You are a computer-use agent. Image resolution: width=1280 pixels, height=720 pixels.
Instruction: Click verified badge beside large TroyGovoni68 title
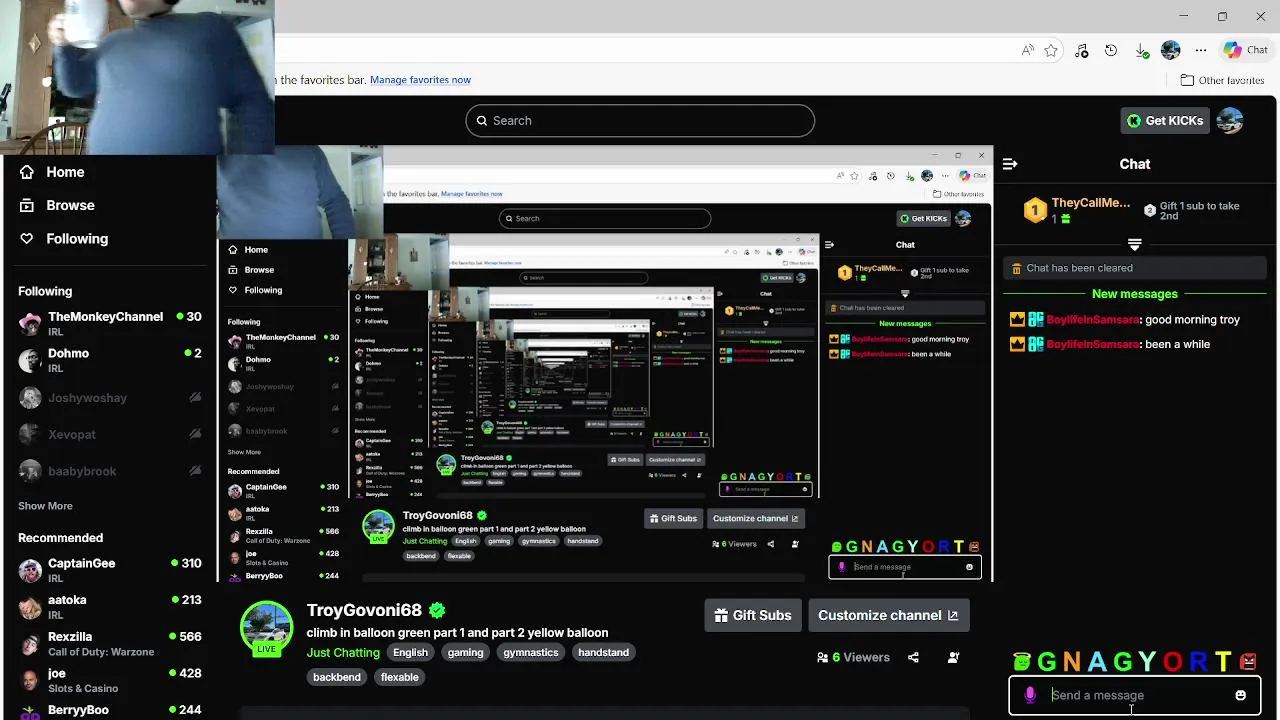(x=437, y=610)
